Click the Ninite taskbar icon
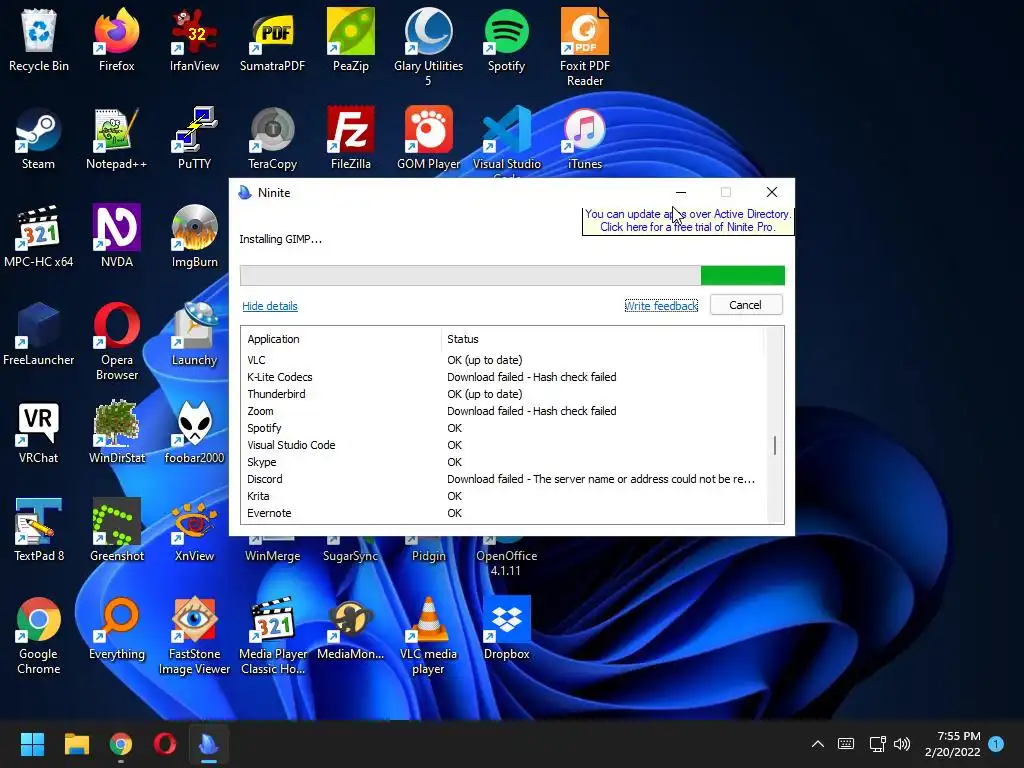Screen dimensions: 1024x768 tap(208, 744)
